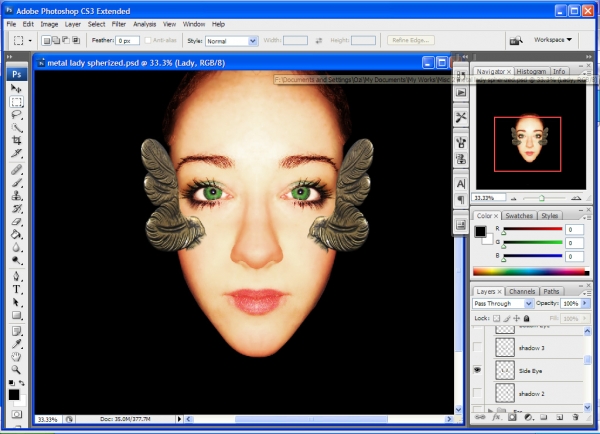Select the Move tool
The width and height of the screenshot is (600, 434).
coord(16,88)
